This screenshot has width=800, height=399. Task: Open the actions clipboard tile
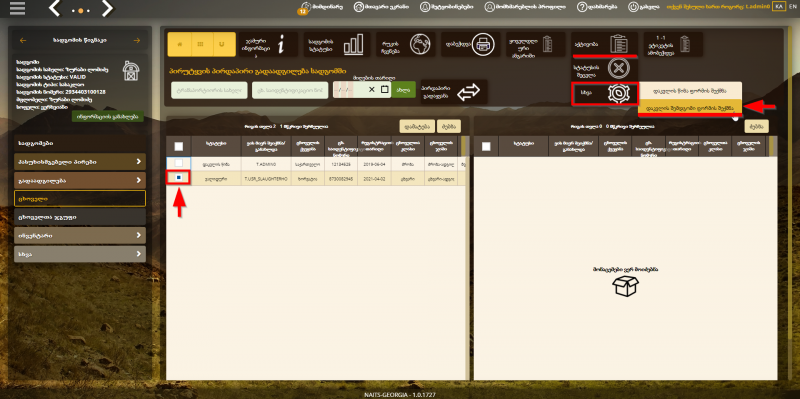[605, 44]
